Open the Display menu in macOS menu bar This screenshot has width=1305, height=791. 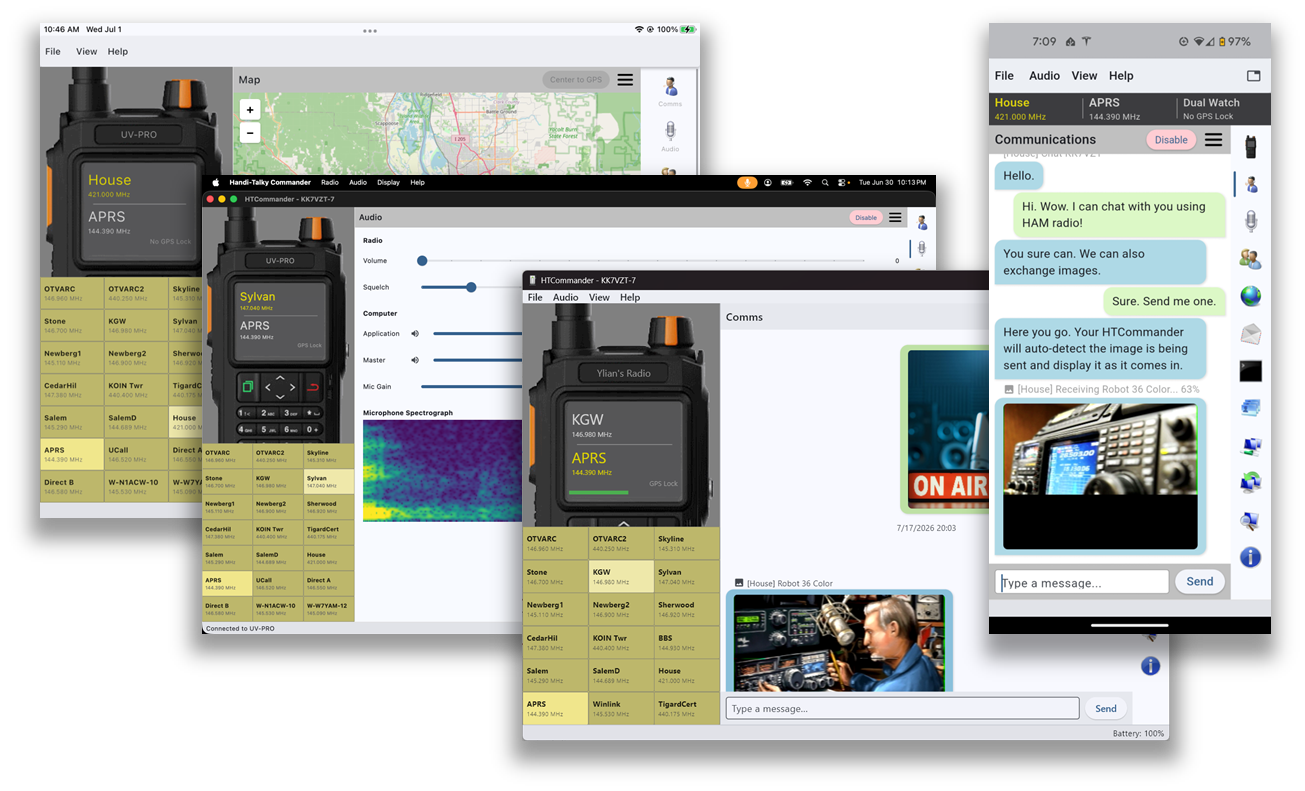click(x=388, y=183)
